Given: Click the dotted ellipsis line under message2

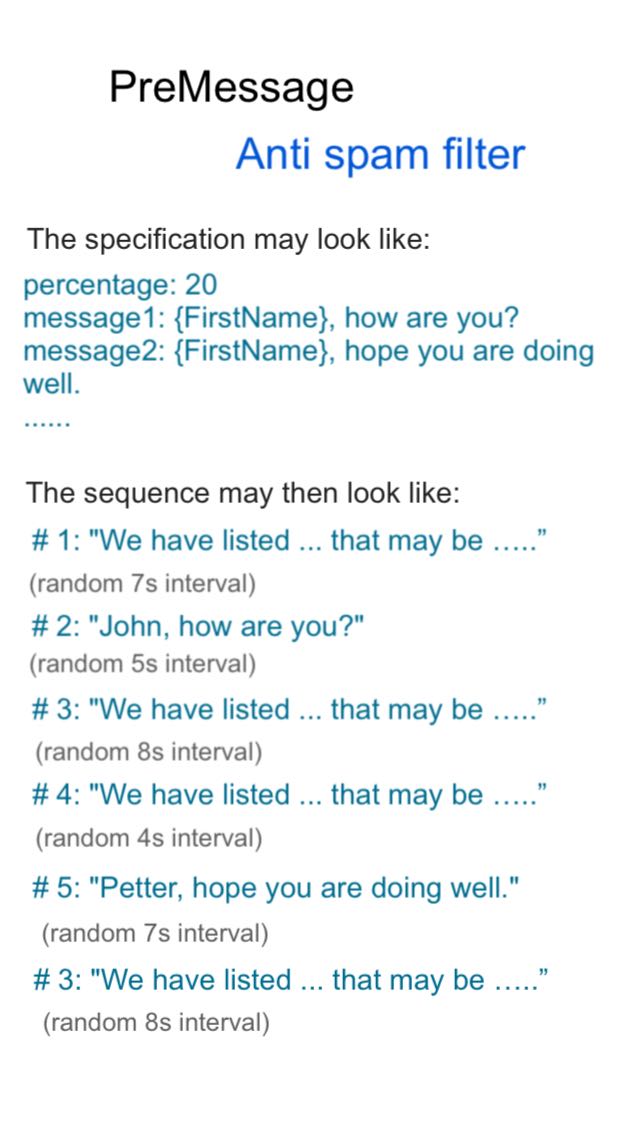Looking at the screenshot, I should [x=47, y=424].
